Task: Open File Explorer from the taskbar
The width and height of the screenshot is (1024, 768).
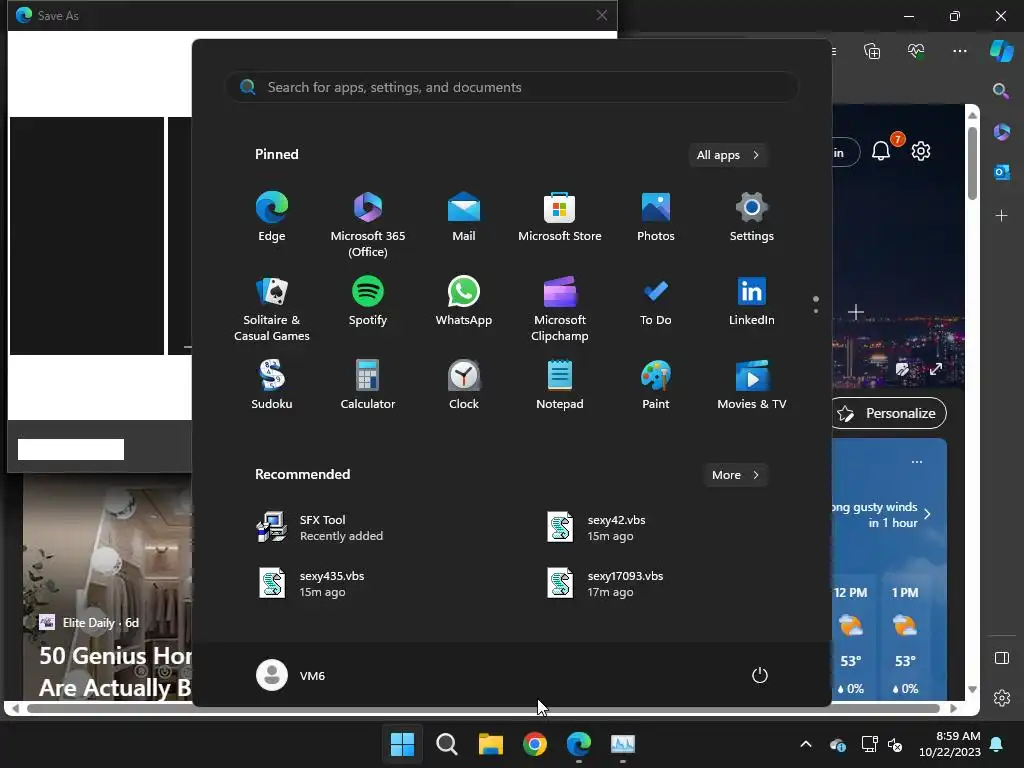Action: (490, 744)
